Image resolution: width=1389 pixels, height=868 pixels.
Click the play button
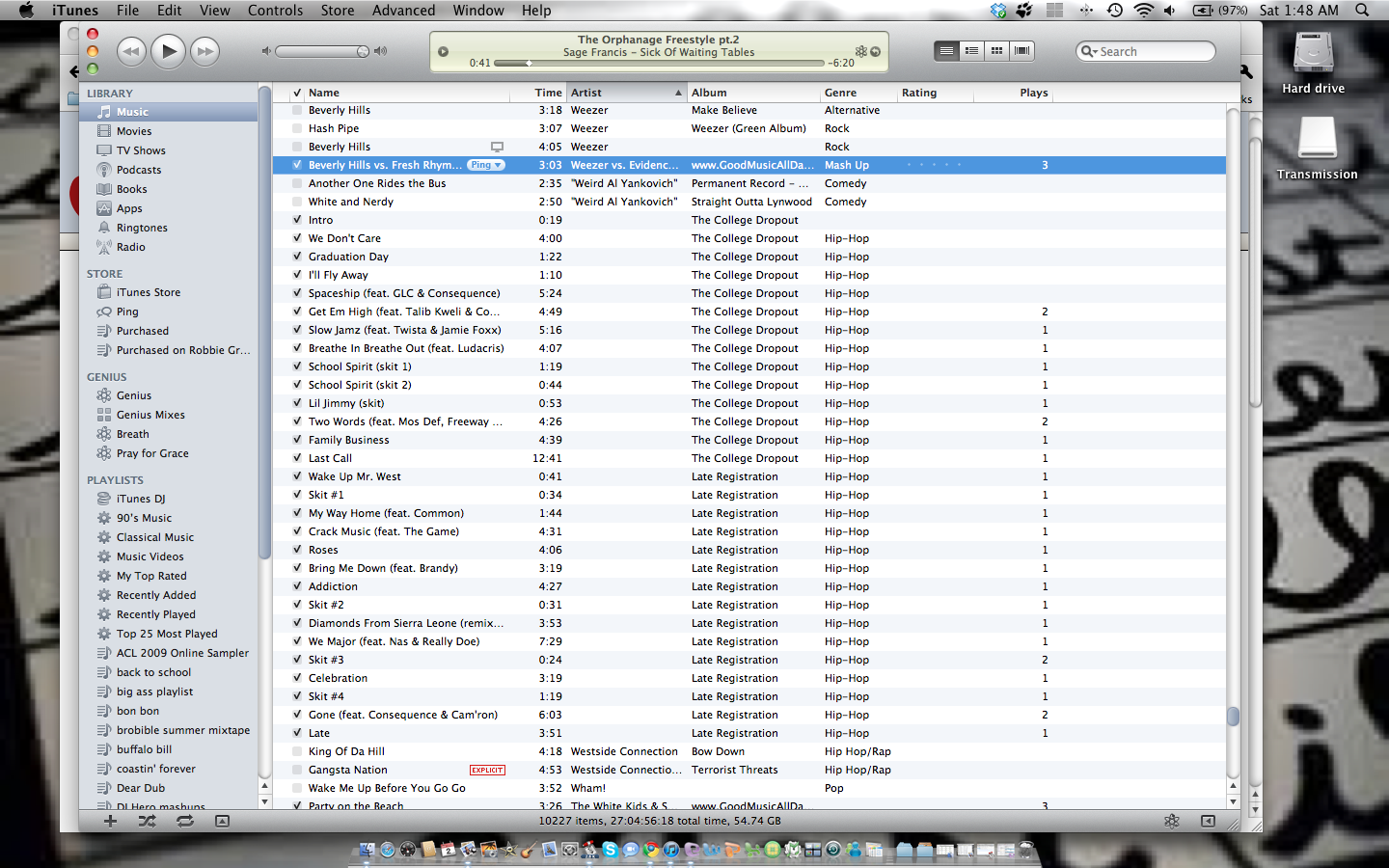(169, 51)
